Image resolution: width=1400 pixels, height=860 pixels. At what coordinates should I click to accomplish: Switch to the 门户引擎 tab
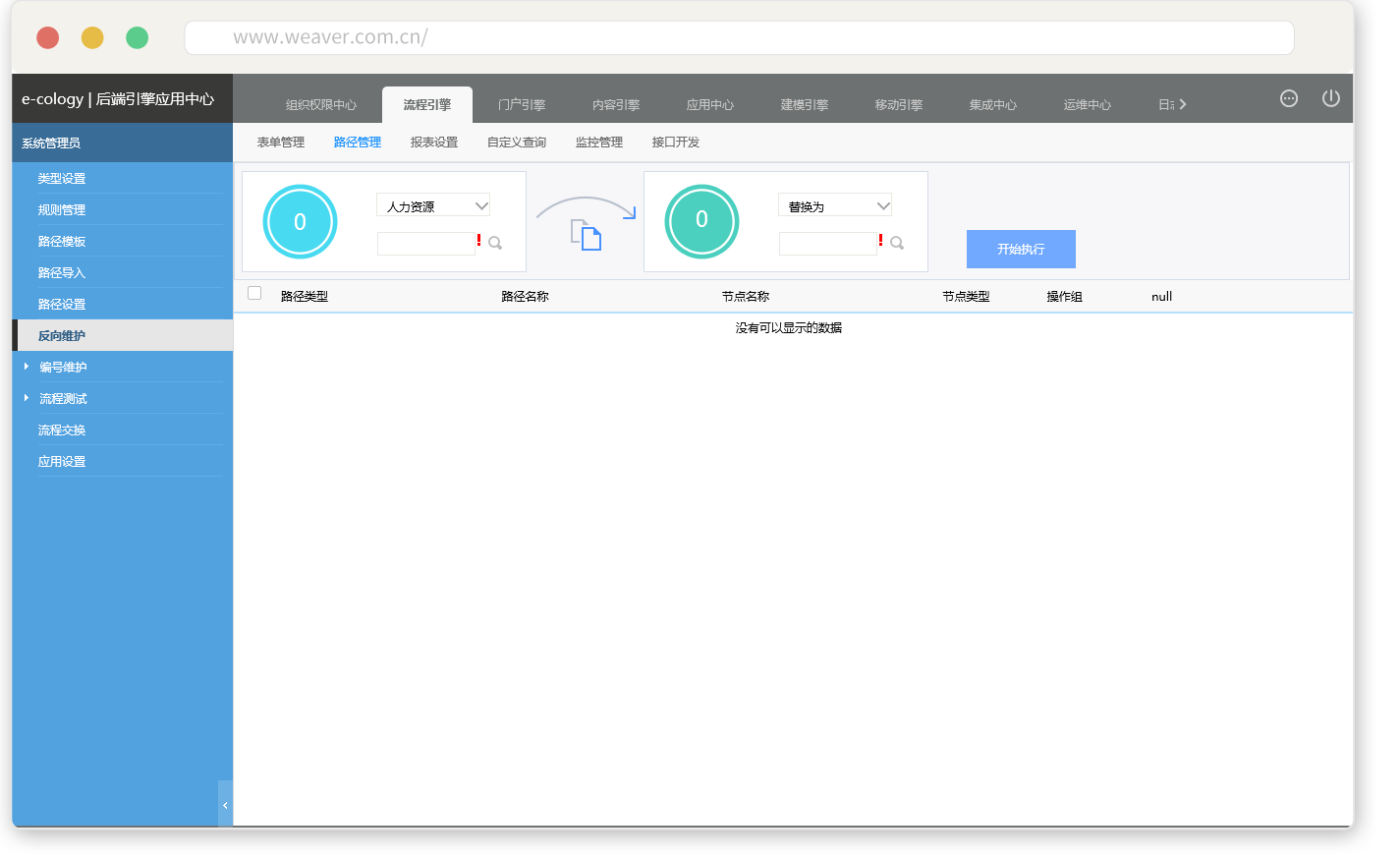pyautogui.click(x=521, y=105)
